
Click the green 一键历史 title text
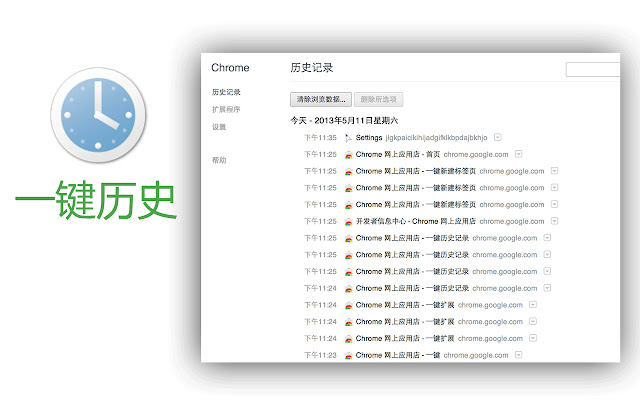(96, 200)
